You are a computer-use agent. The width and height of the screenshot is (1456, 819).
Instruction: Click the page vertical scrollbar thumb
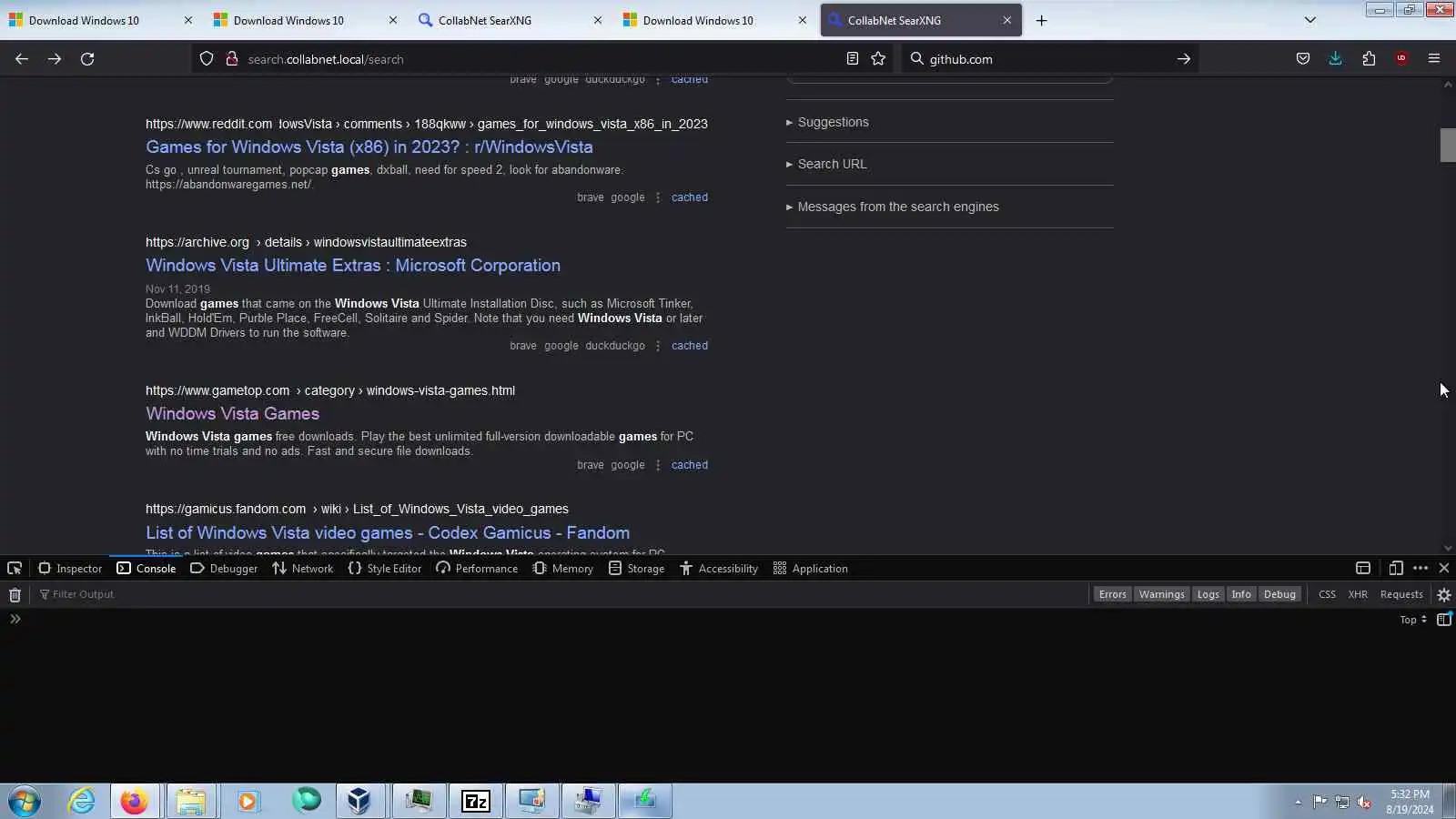point(1448,146)
